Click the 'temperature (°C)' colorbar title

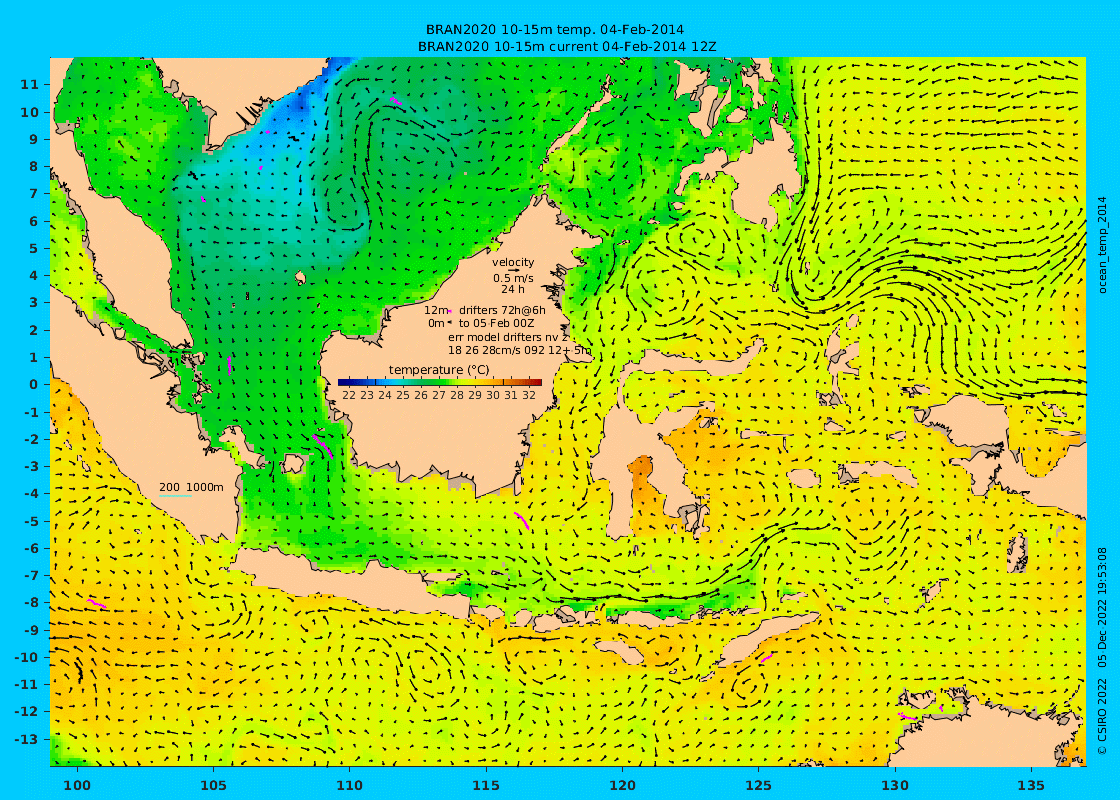pyautogui.click(x=439, y=369)
